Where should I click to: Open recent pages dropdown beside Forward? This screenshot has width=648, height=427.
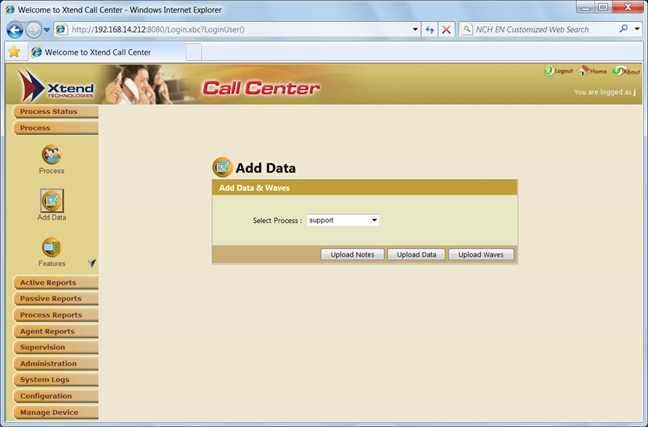pyautogui.click(x=47, y=30)
